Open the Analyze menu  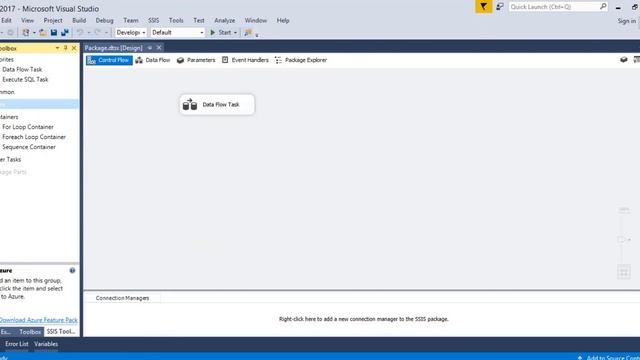click(224, 20)
